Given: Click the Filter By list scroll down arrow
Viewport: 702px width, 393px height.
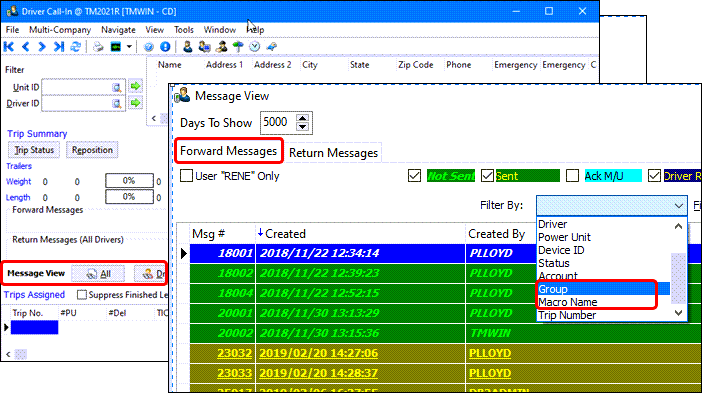Looking at the screenshot, I should point(678,313).
